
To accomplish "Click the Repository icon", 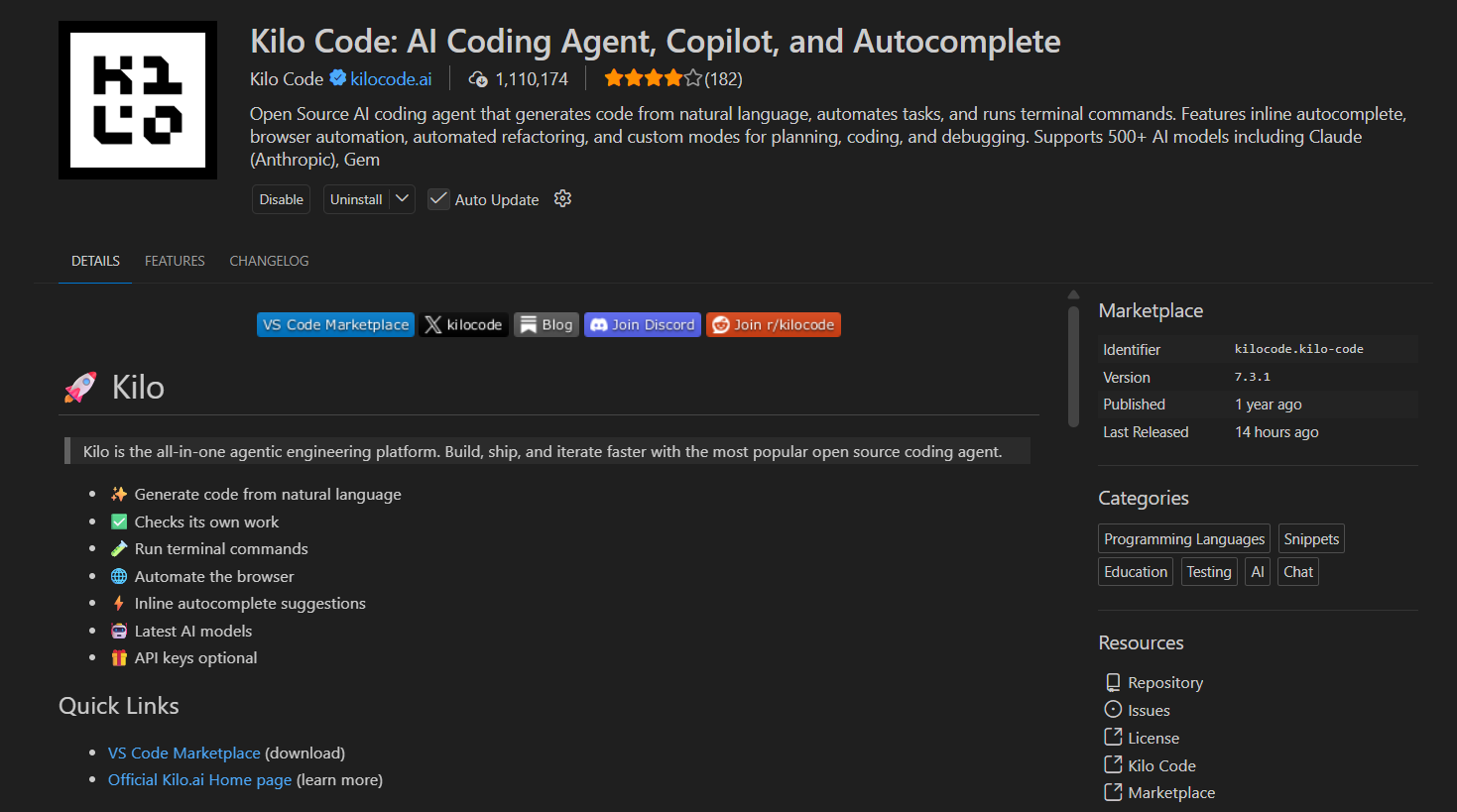I will (1113, 682).
